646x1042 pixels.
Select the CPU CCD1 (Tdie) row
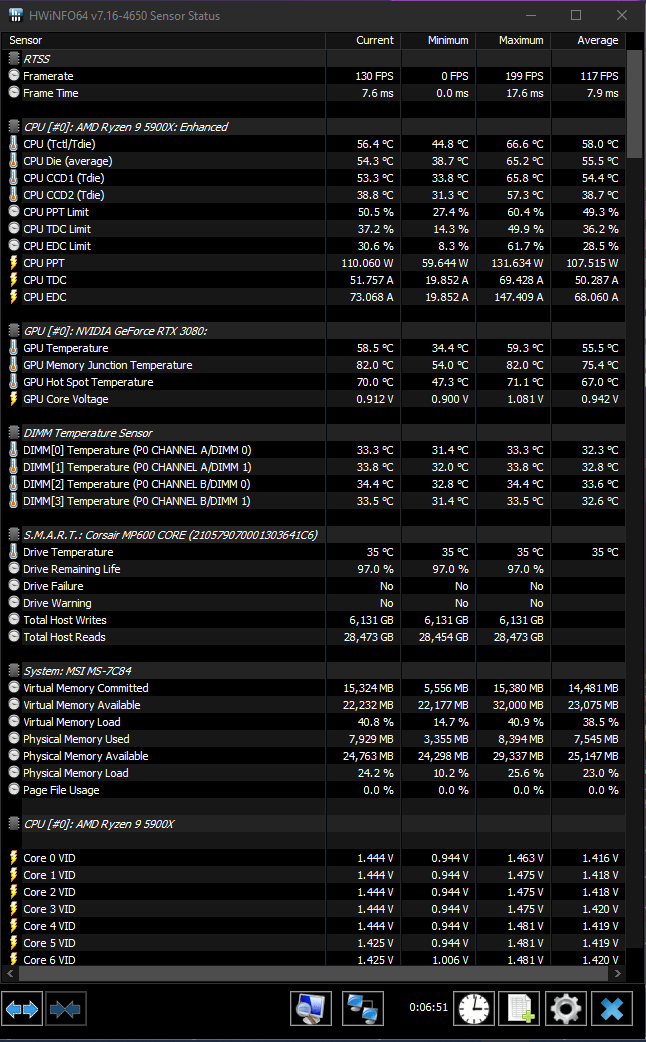click(x=314, y=178)
